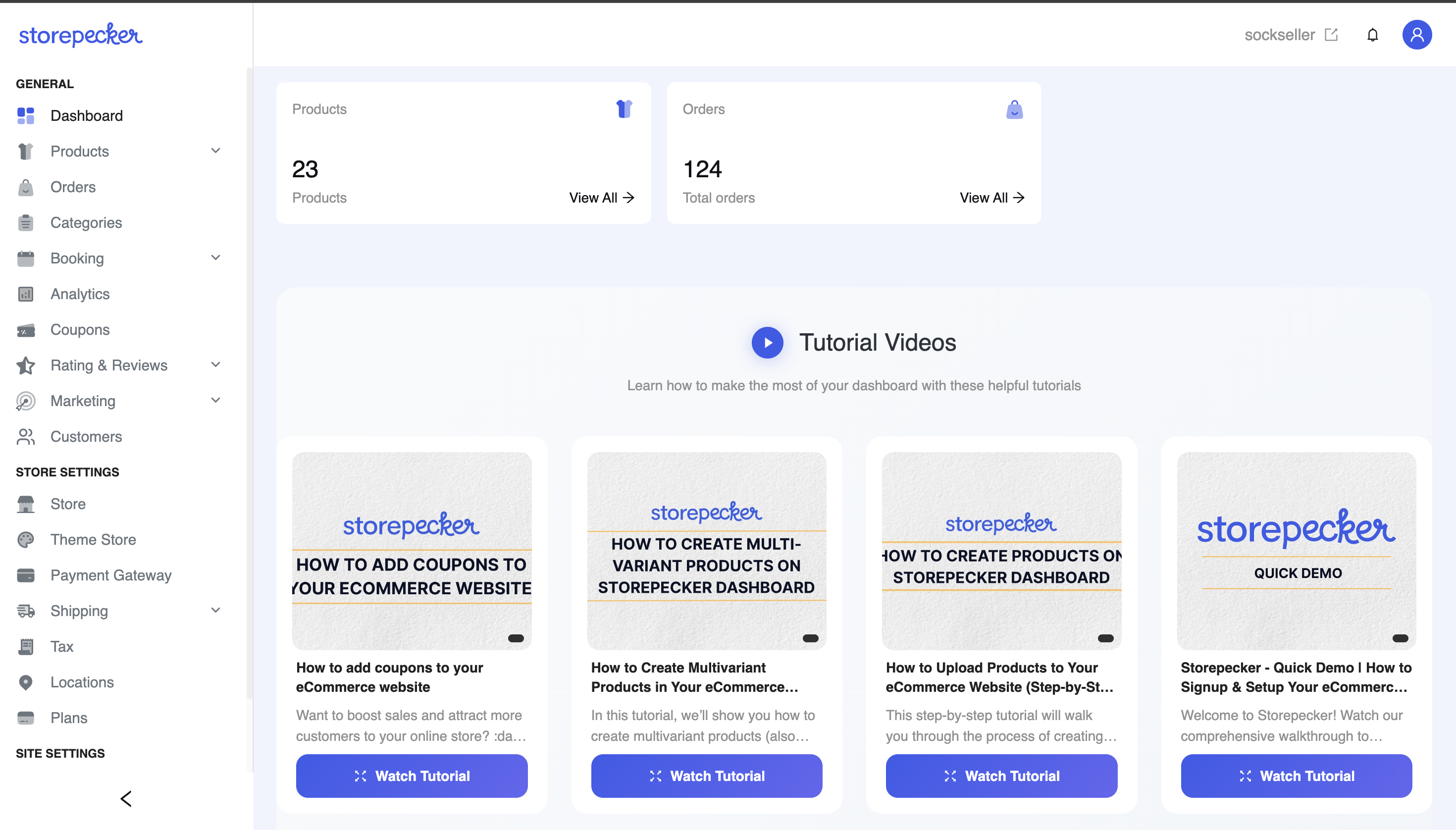Open the Analytics chart icon in sidebar
This screenshot has height=830, width=1456.
(26, 294)
